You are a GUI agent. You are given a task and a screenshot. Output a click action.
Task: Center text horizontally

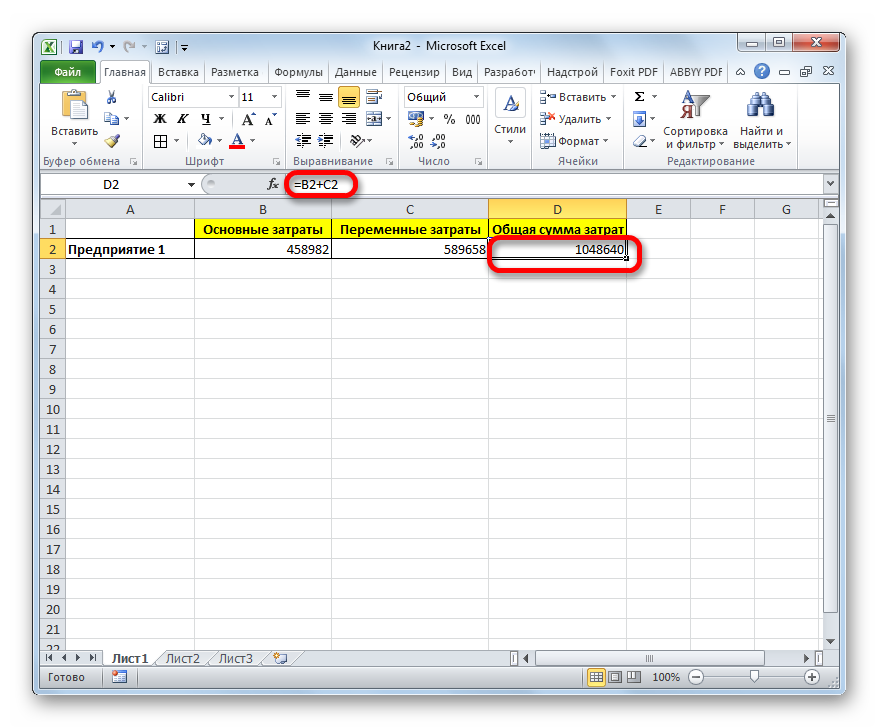point(326,119)
